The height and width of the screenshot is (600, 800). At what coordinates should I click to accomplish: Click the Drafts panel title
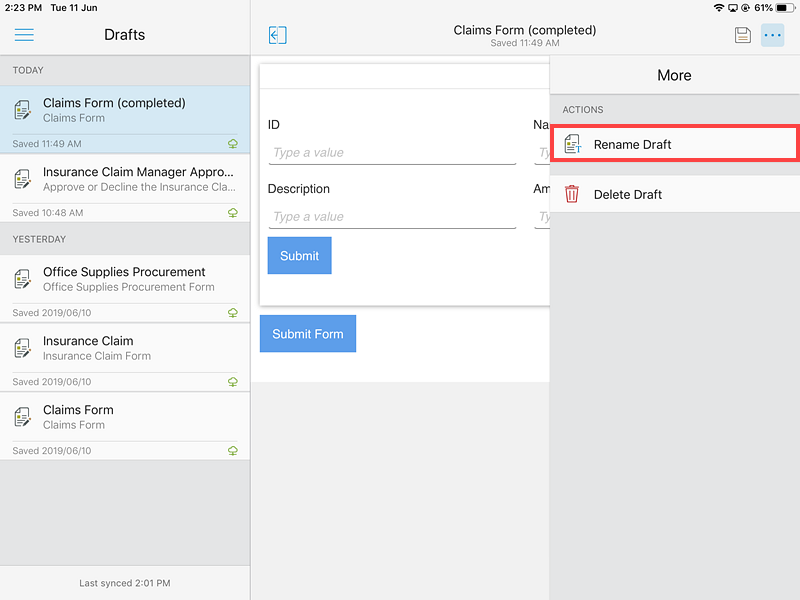[x=124, y=35]
